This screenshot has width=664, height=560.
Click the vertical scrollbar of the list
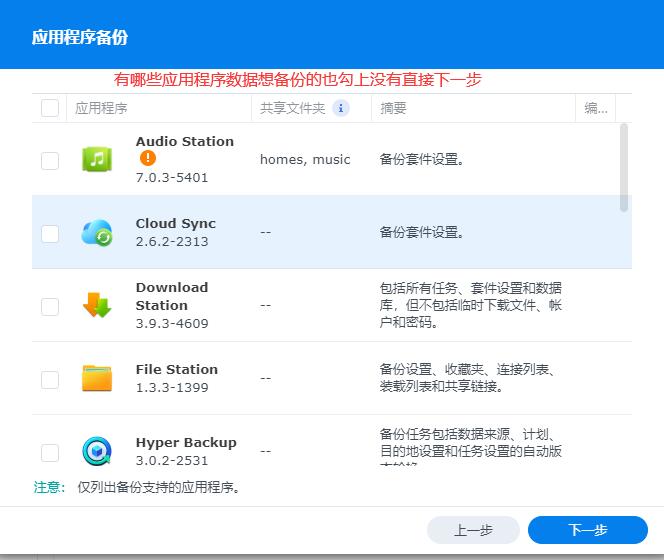624,167
